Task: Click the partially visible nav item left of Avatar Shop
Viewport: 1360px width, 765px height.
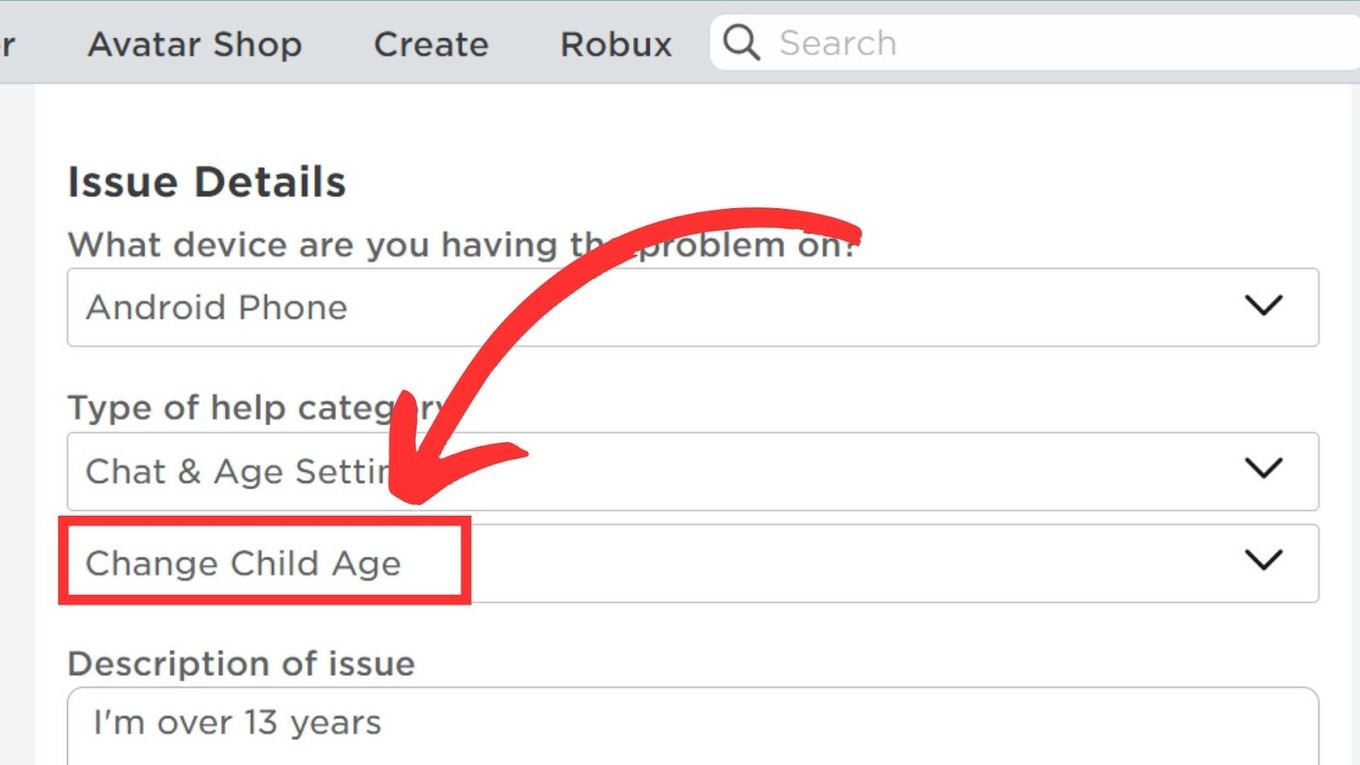Action: [x=7, y=44]
